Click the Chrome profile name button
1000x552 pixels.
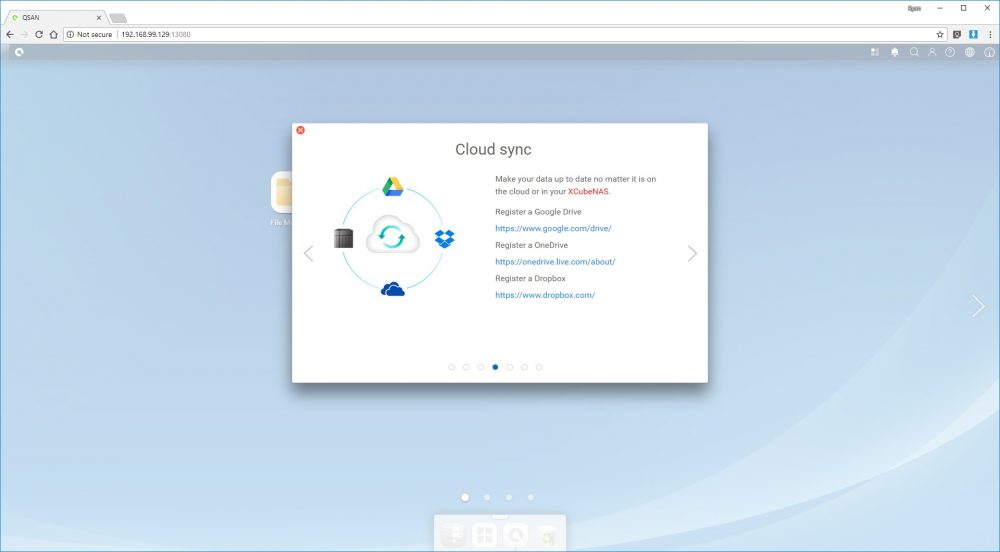click(x=914, y=8)
